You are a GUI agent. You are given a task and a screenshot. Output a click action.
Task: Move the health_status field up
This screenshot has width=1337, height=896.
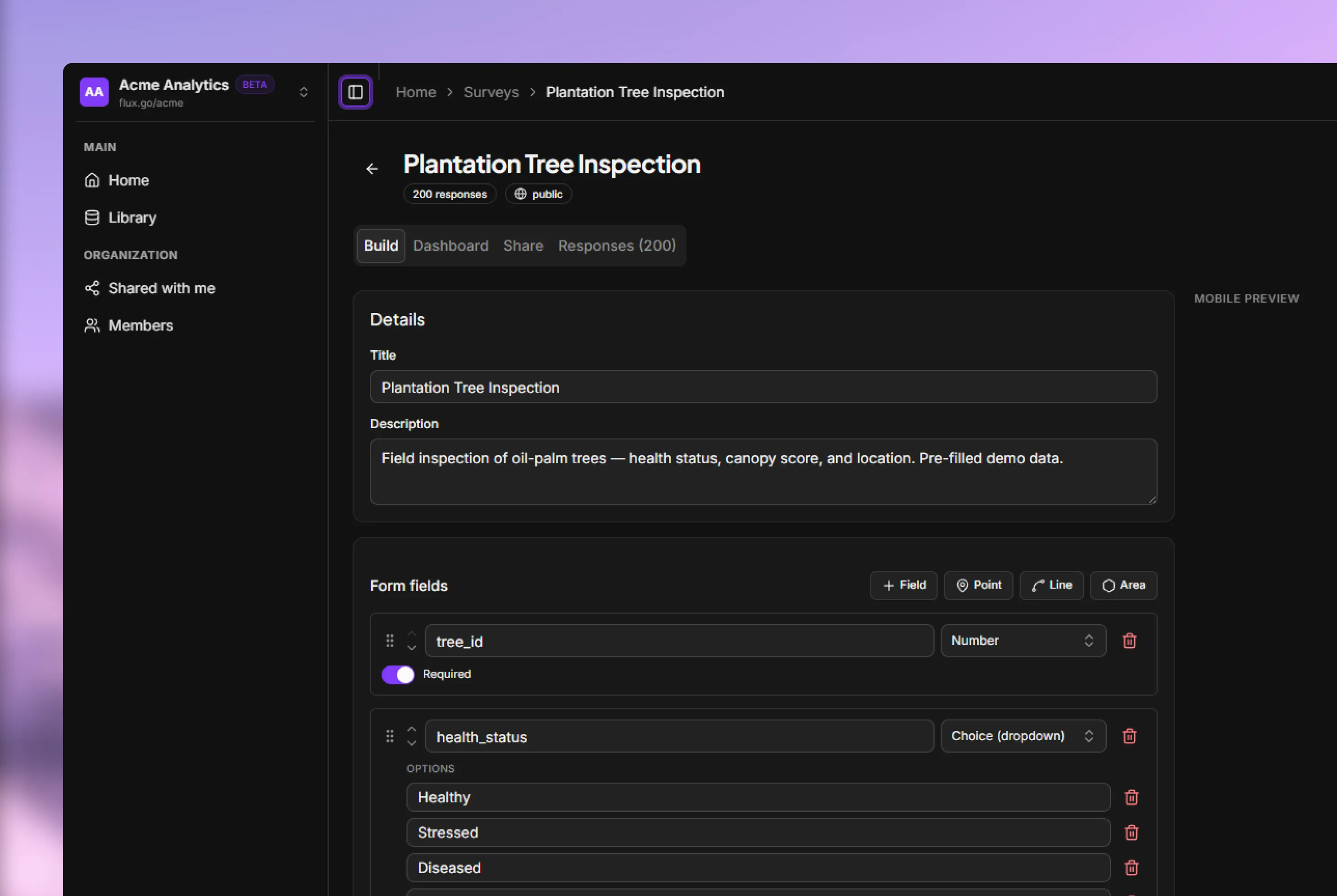[411, 729]
